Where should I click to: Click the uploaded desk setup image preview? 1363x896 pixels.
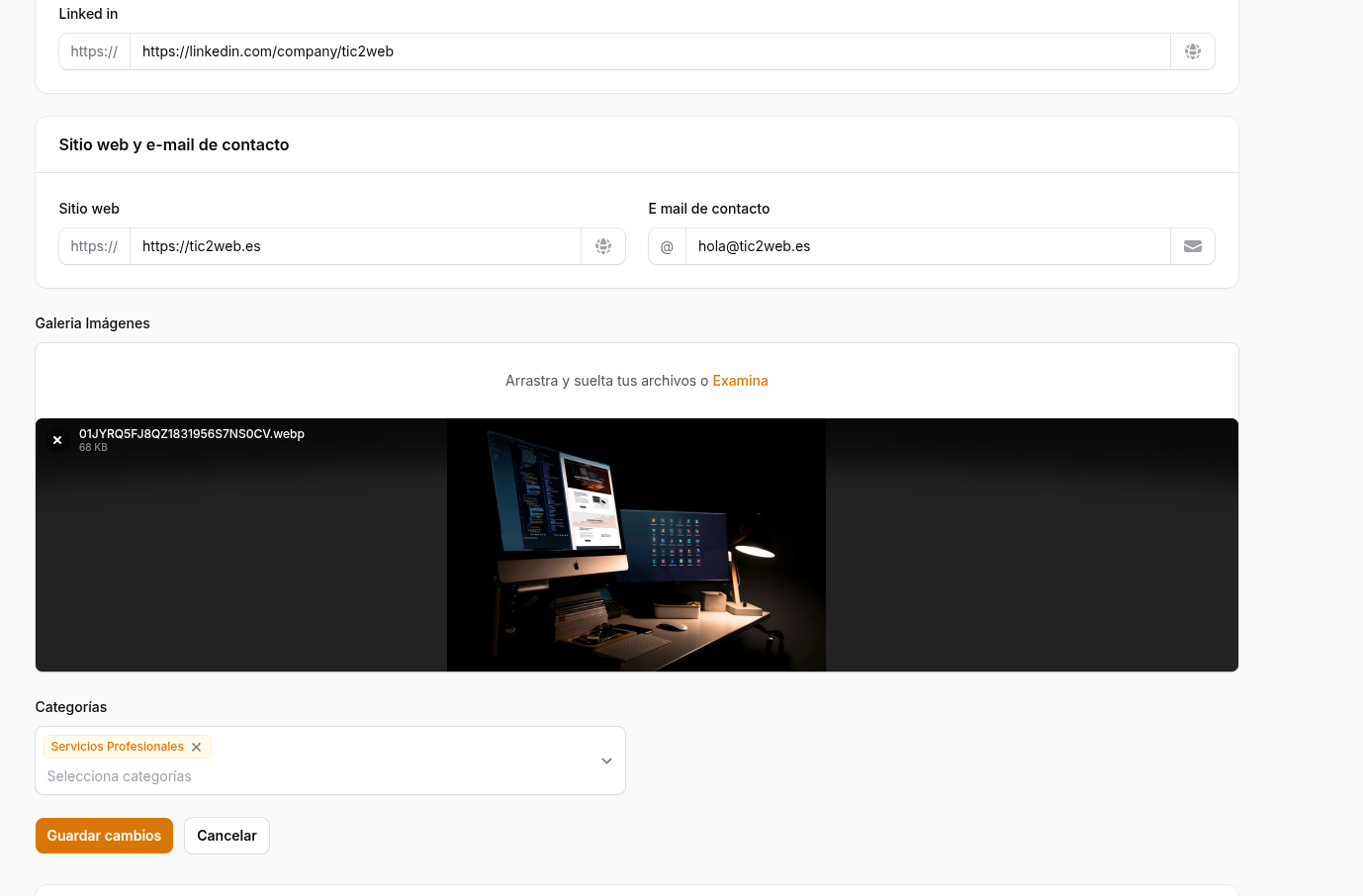(636, 544)
